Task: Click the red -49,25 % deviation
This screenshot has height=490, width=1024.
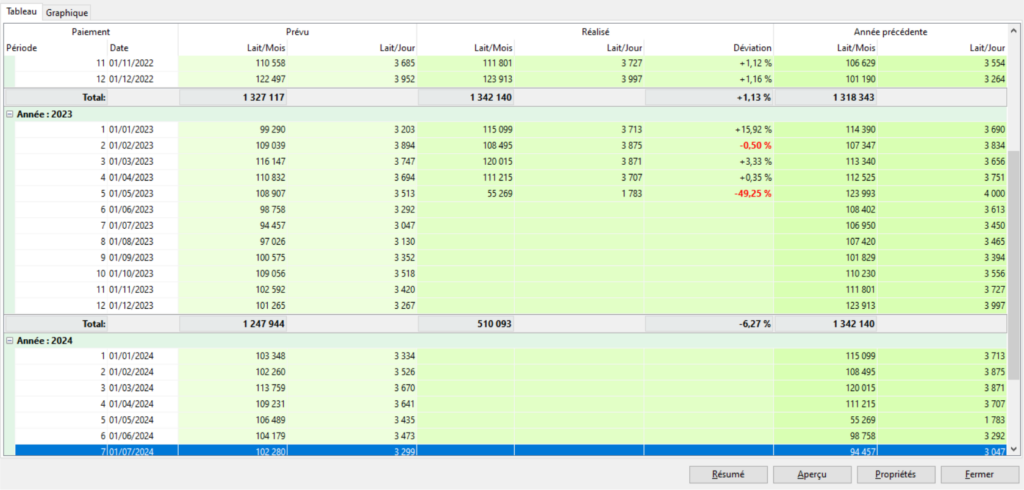Action: point(752,193)
